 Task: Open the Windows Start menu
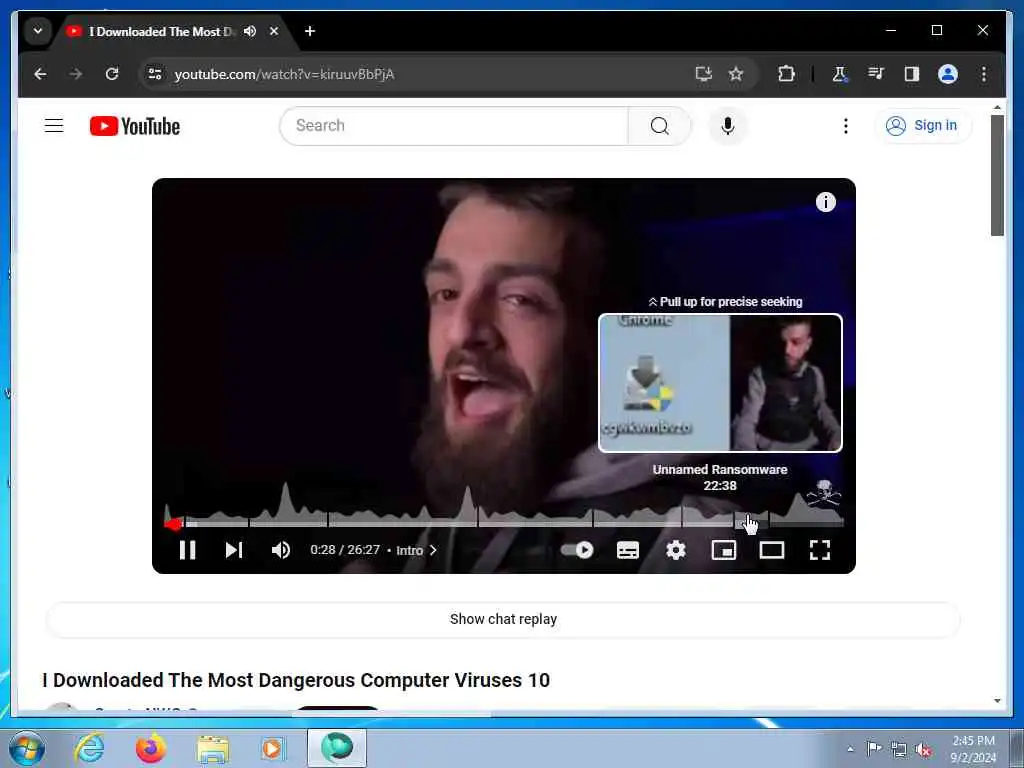[x=27, y=748]
